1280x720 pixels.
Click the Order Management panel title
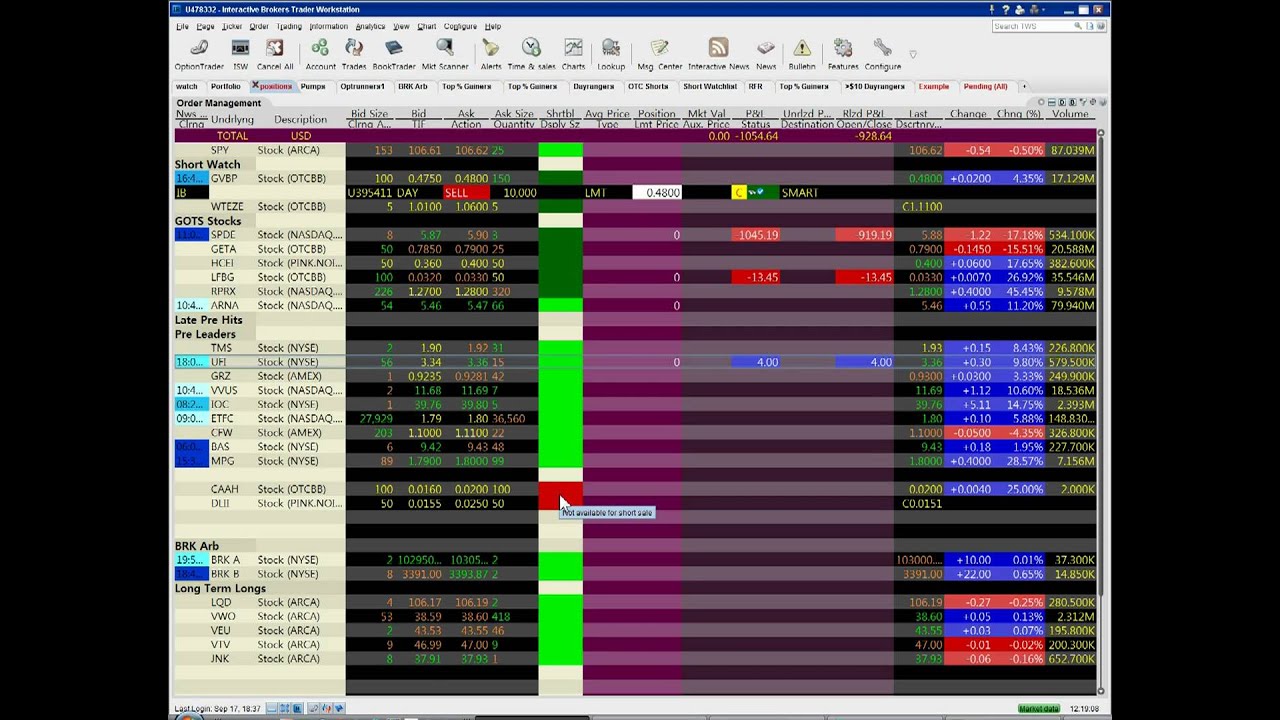218,103
